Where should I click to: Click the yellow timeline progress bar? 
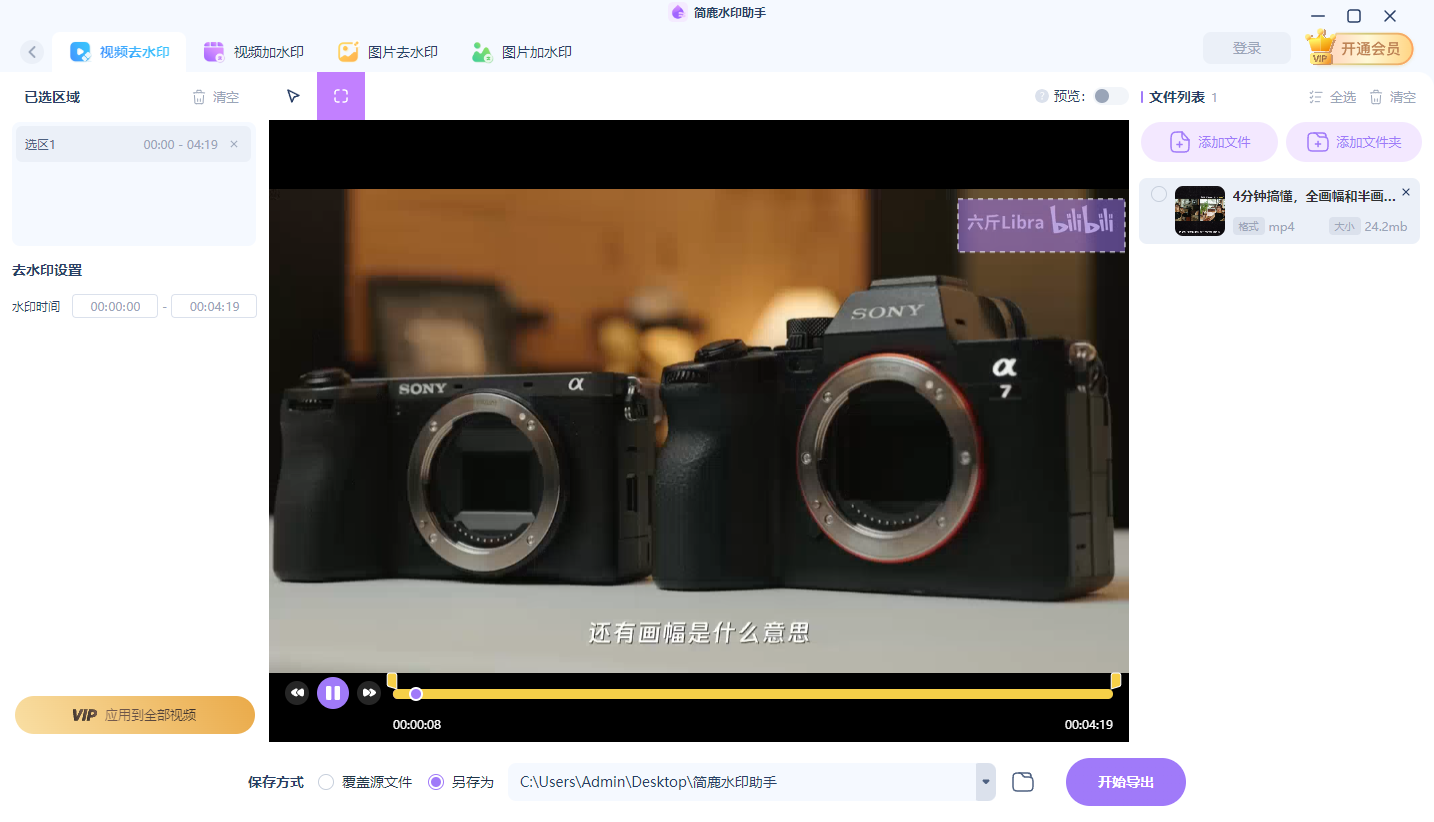pyautogui.click(x=752, y=694)
